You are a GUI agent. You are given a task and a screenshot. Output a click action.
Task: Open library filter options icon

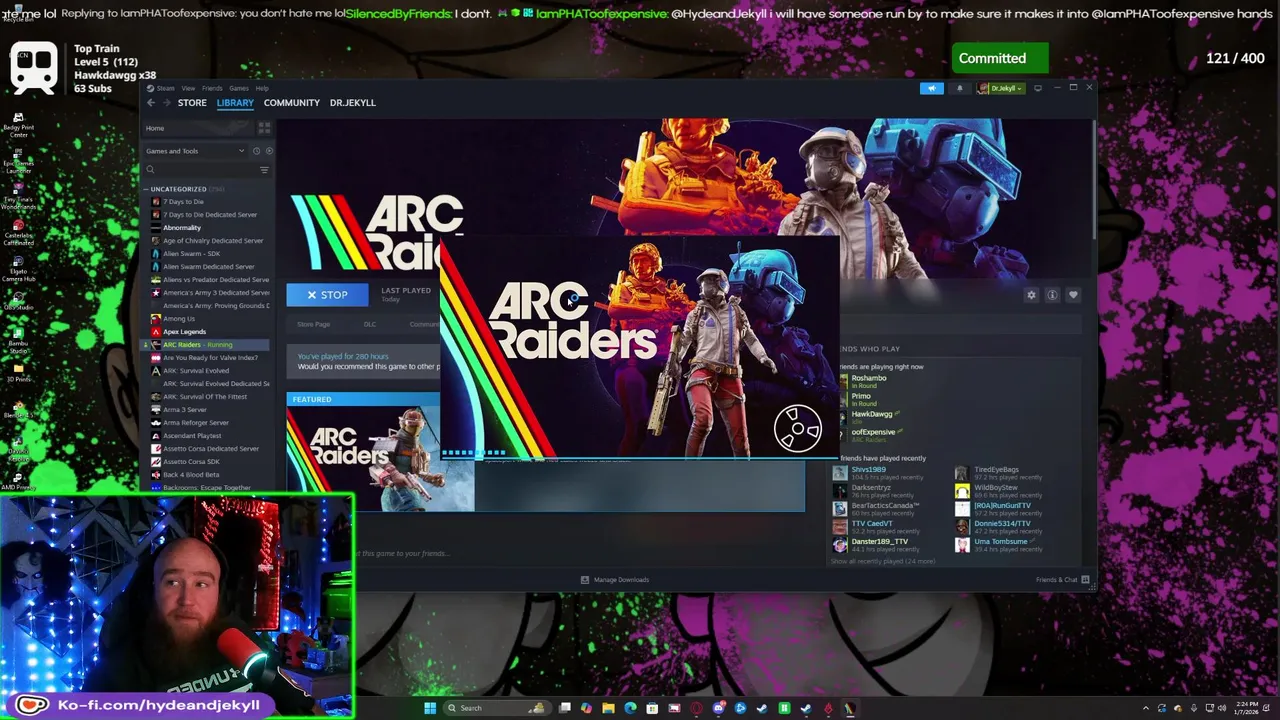point(264,170)
